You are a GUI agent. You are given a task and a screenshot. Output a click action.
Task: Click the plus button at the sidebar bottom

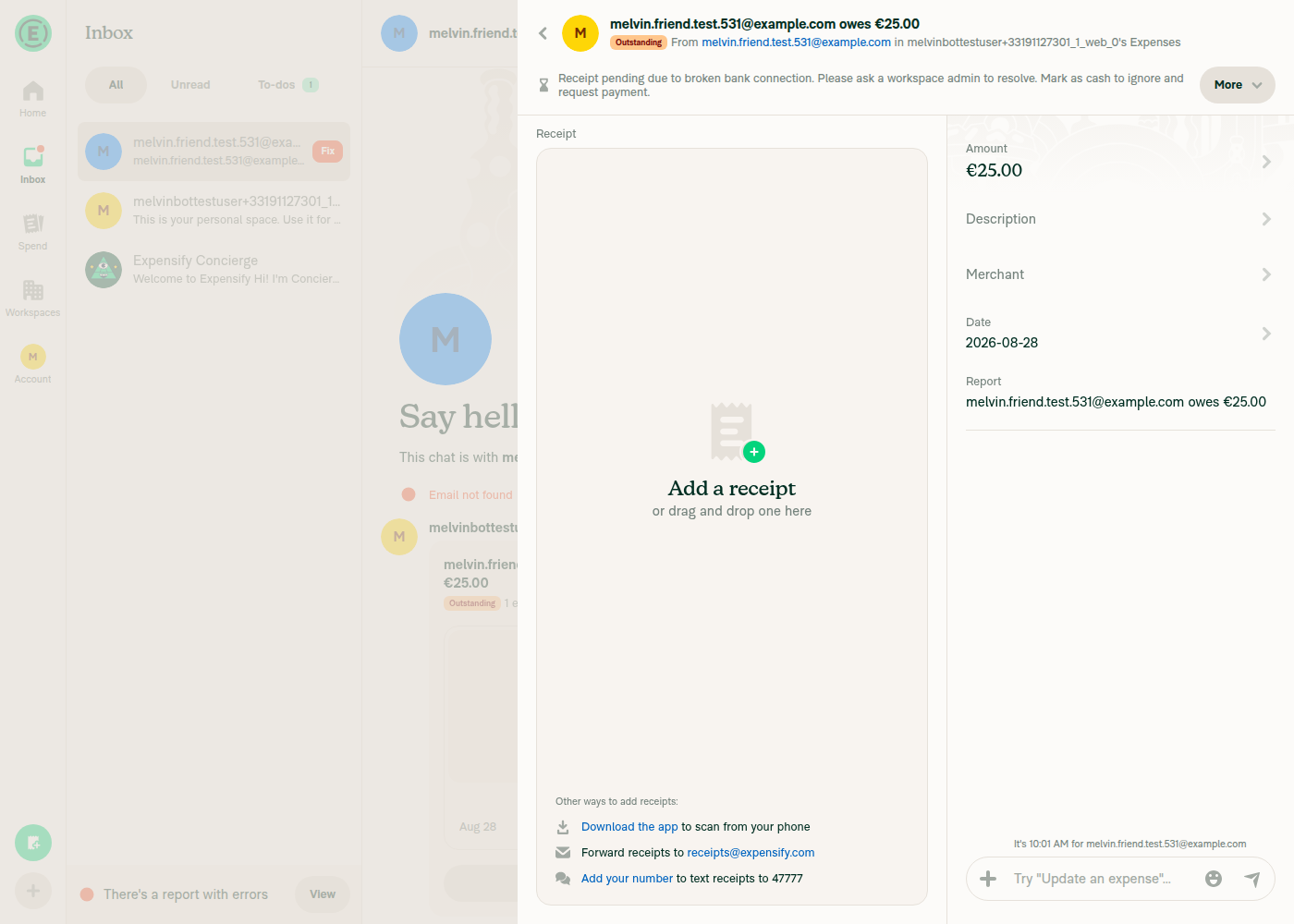[33, 891]
